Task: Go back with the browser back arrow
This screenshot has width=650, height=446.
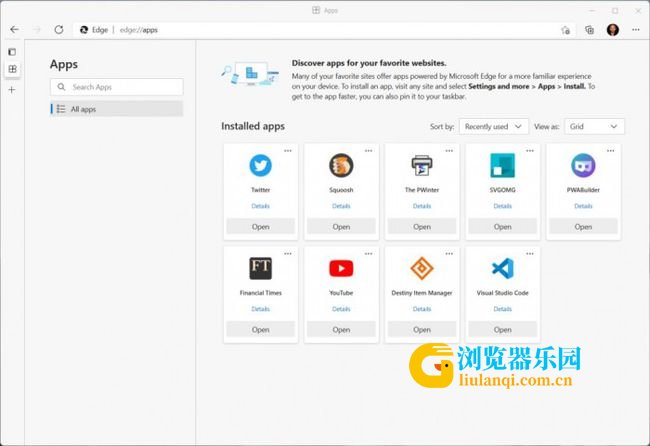Action: (15, 30)
